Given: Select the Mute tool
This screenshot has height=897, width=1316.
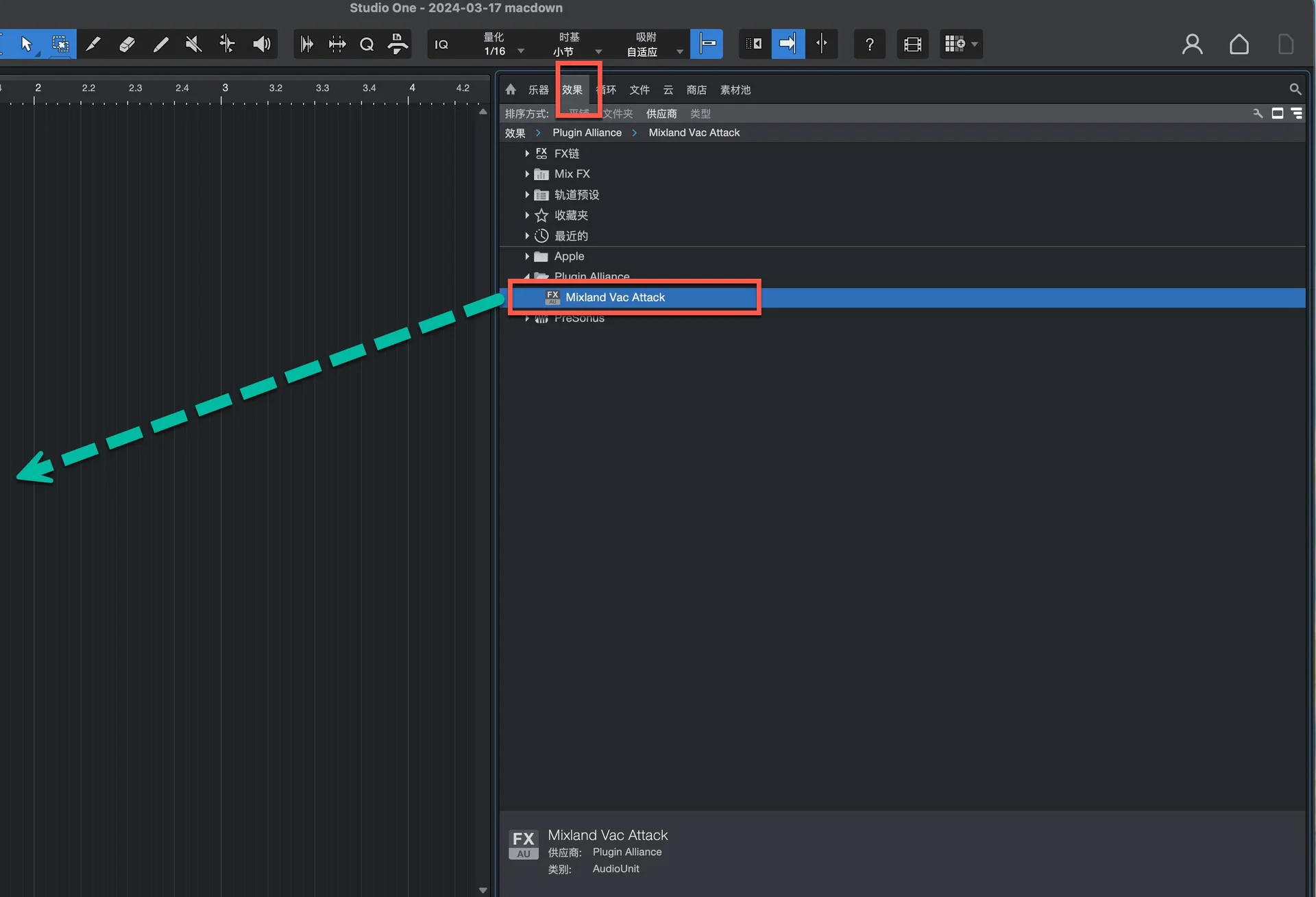Looking at the screenshot, I should tap(193, 45).
